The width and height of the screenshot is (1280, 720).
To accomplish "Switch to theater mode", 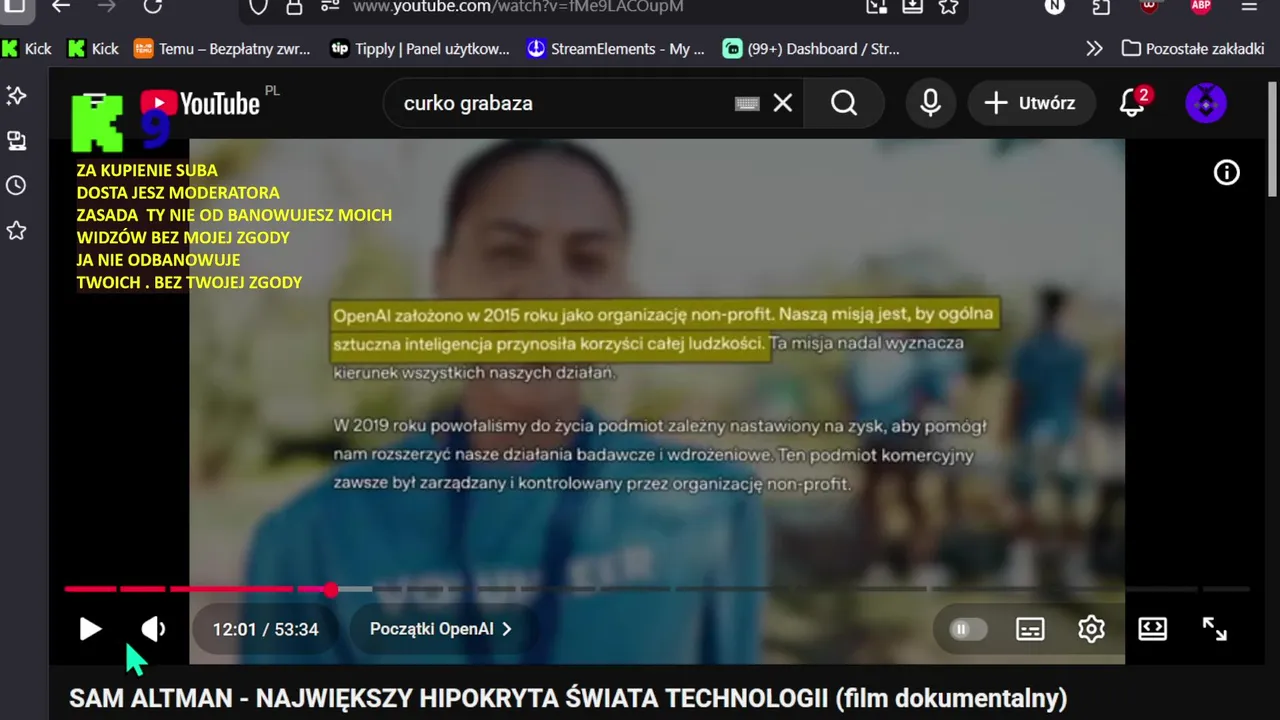I will 1153,629.
